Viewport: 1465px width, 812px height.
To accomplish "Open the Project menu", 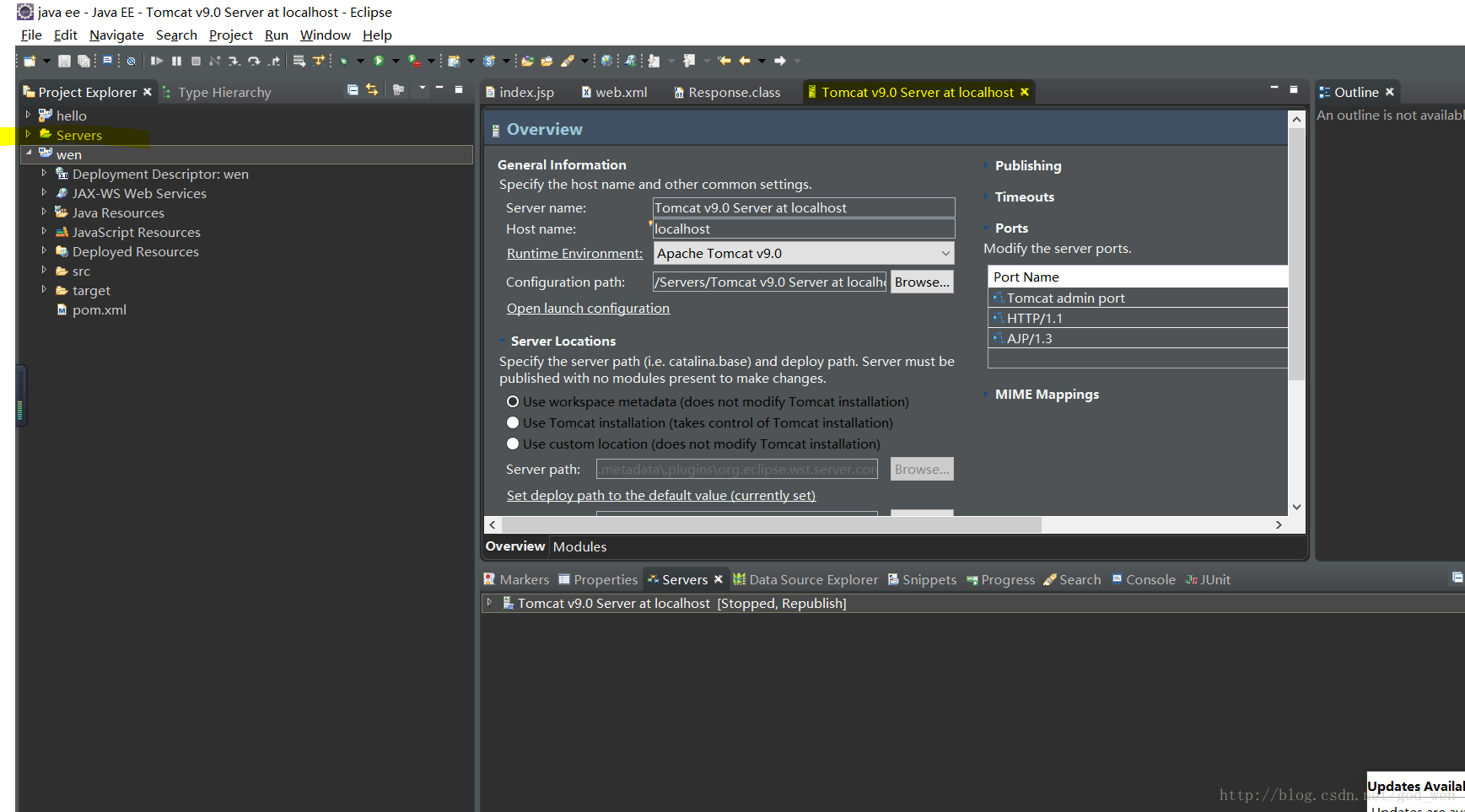I will 230,35.
